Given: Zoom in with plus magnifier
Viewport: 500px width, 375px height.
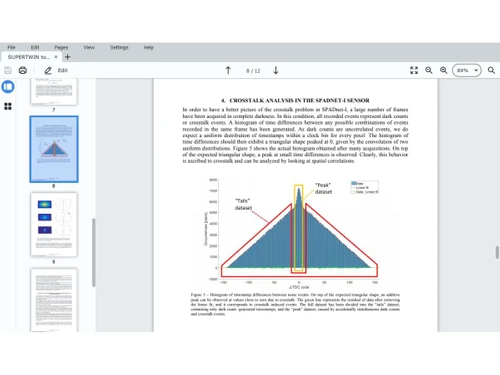Looking at the screenshot, I should point(443,70).
